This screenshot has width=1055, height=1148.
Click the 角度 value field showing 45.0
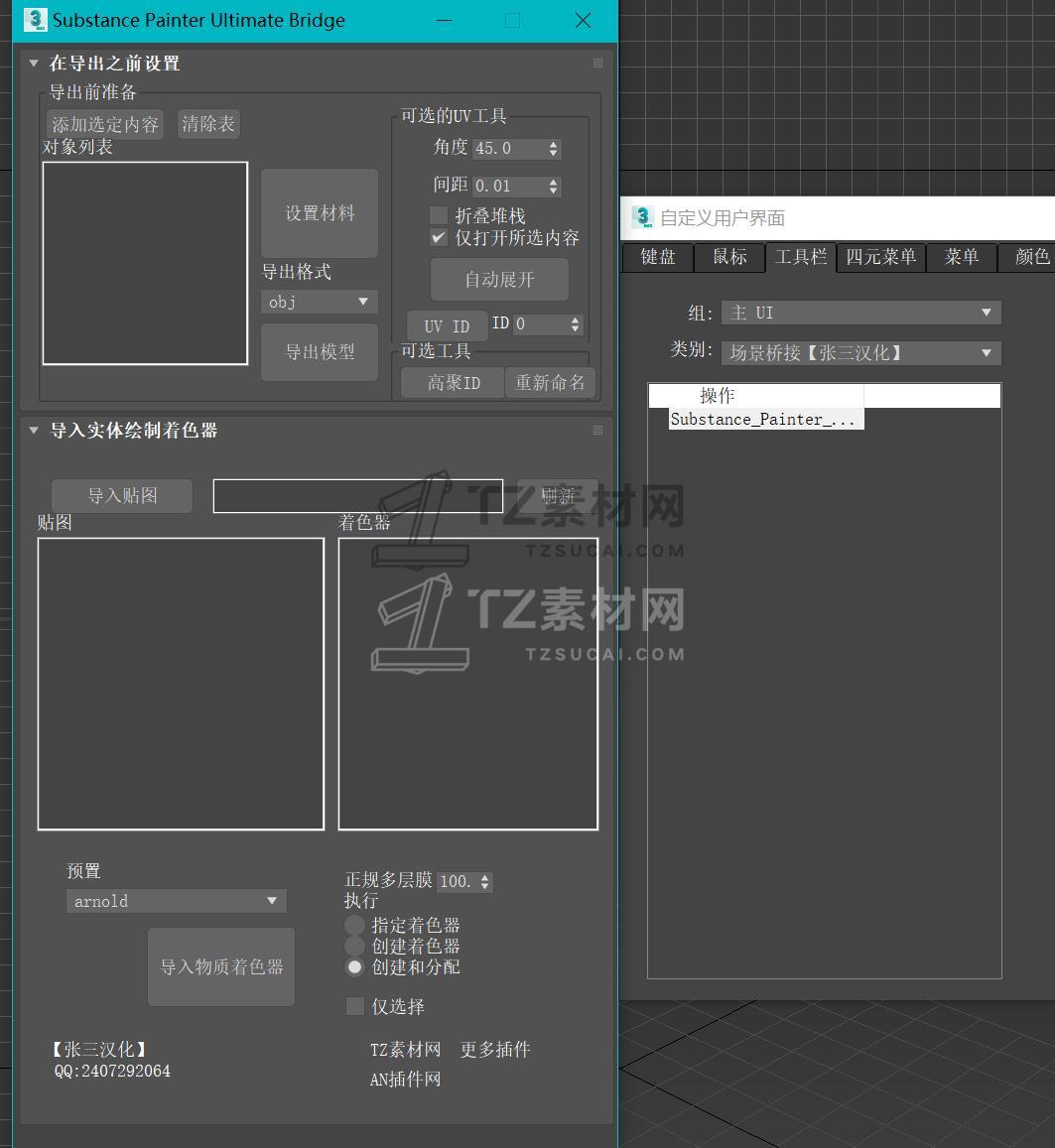(x=508, y=149)
